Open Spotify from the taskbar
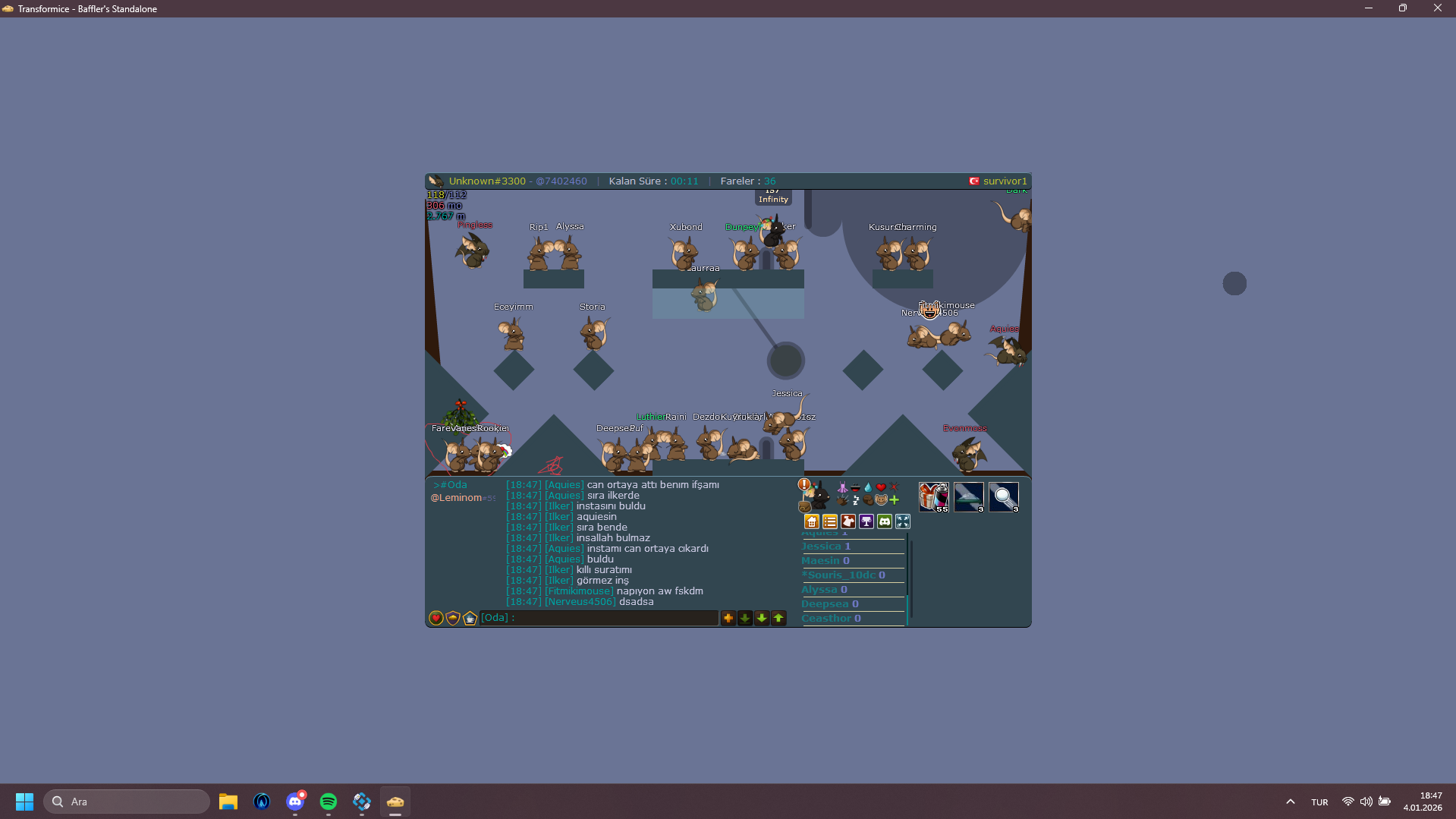The height and width of the screenshot is (819, 1456). 329,802
